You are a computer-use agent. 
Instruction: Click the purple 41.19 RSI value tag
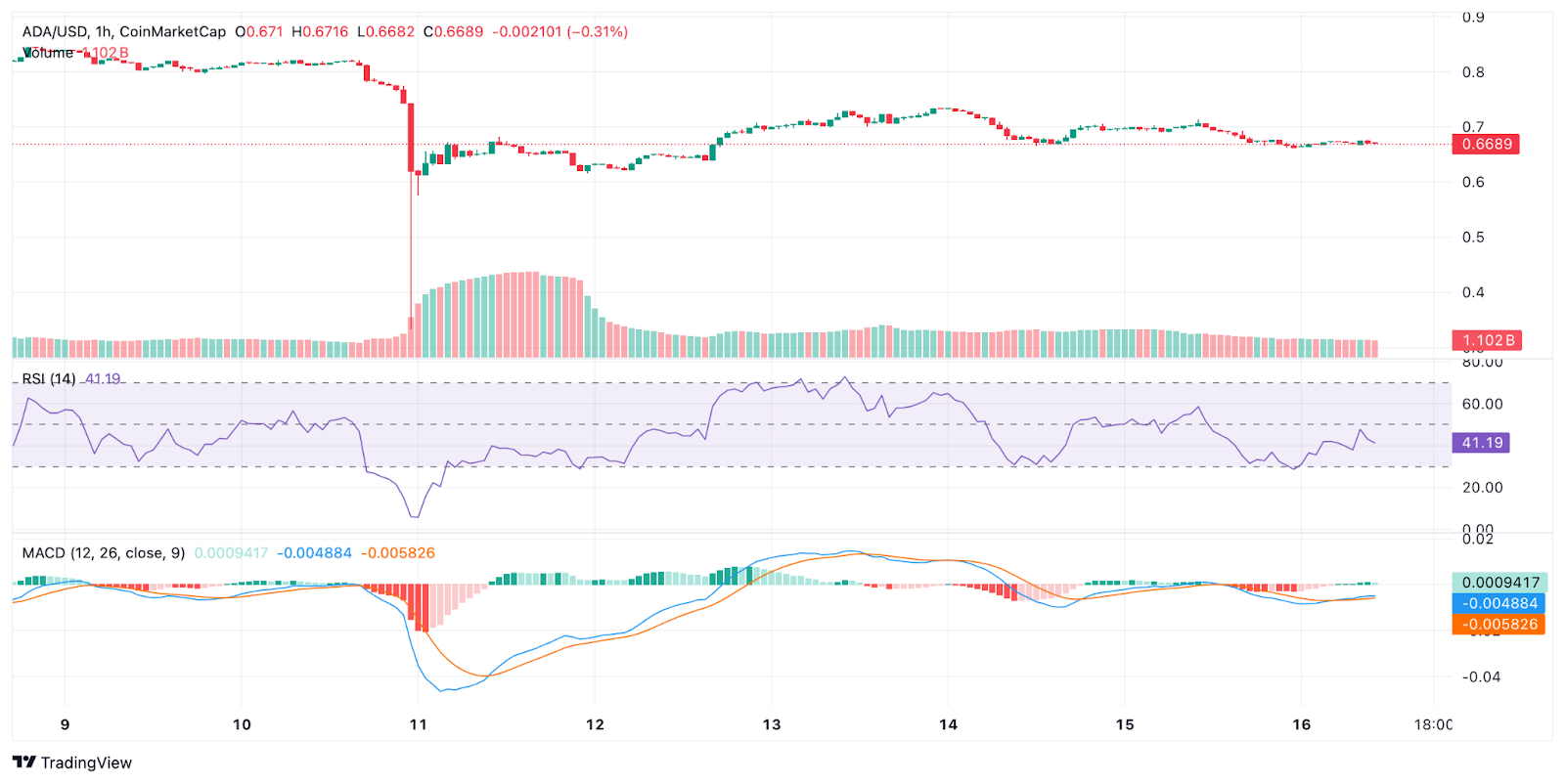tap(1481, 443)
